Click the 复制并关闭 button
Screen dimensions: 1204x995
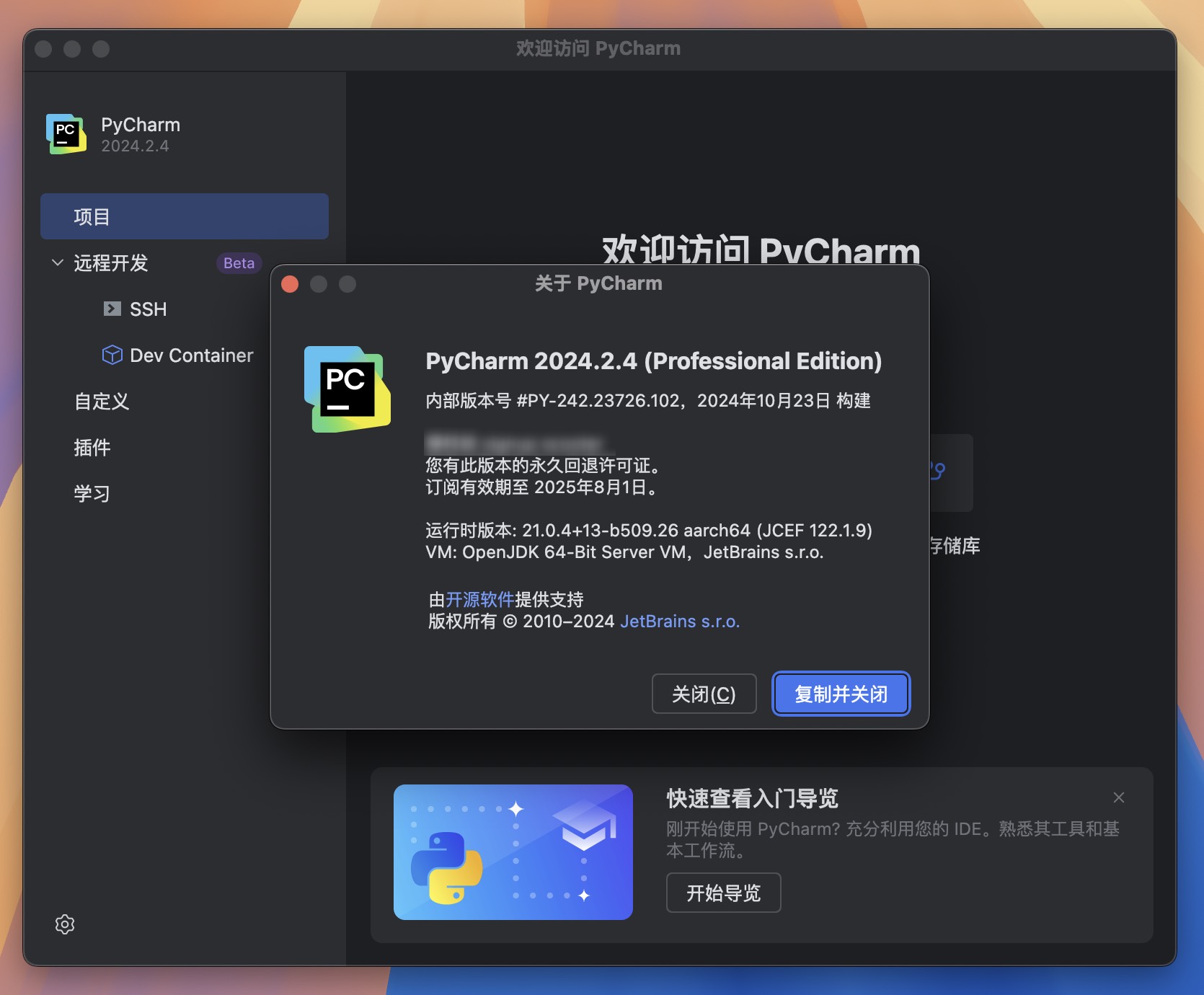tap(841, 694)
